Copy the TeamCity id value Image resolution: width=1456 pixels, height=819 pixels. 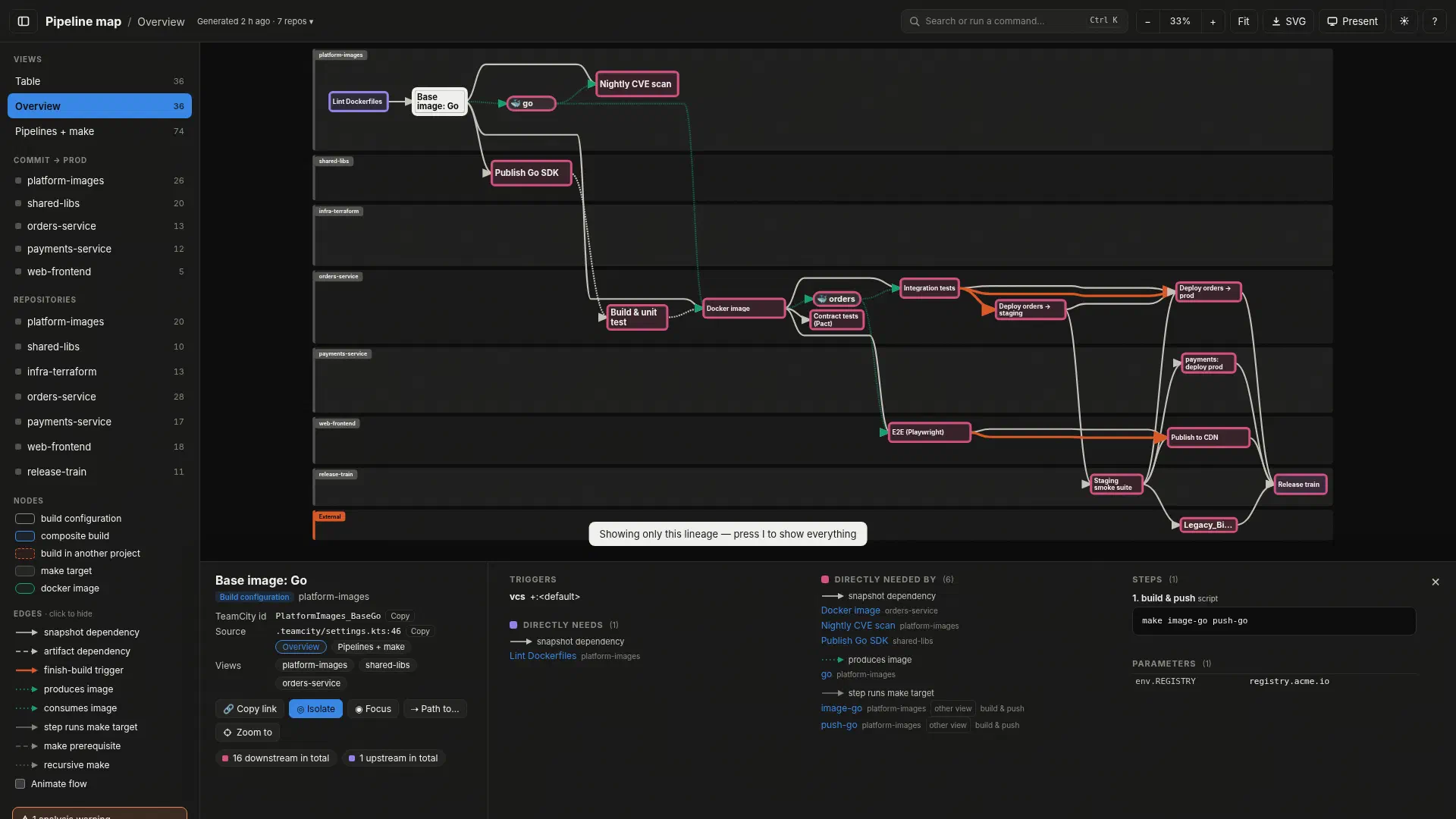coord(400,616)
